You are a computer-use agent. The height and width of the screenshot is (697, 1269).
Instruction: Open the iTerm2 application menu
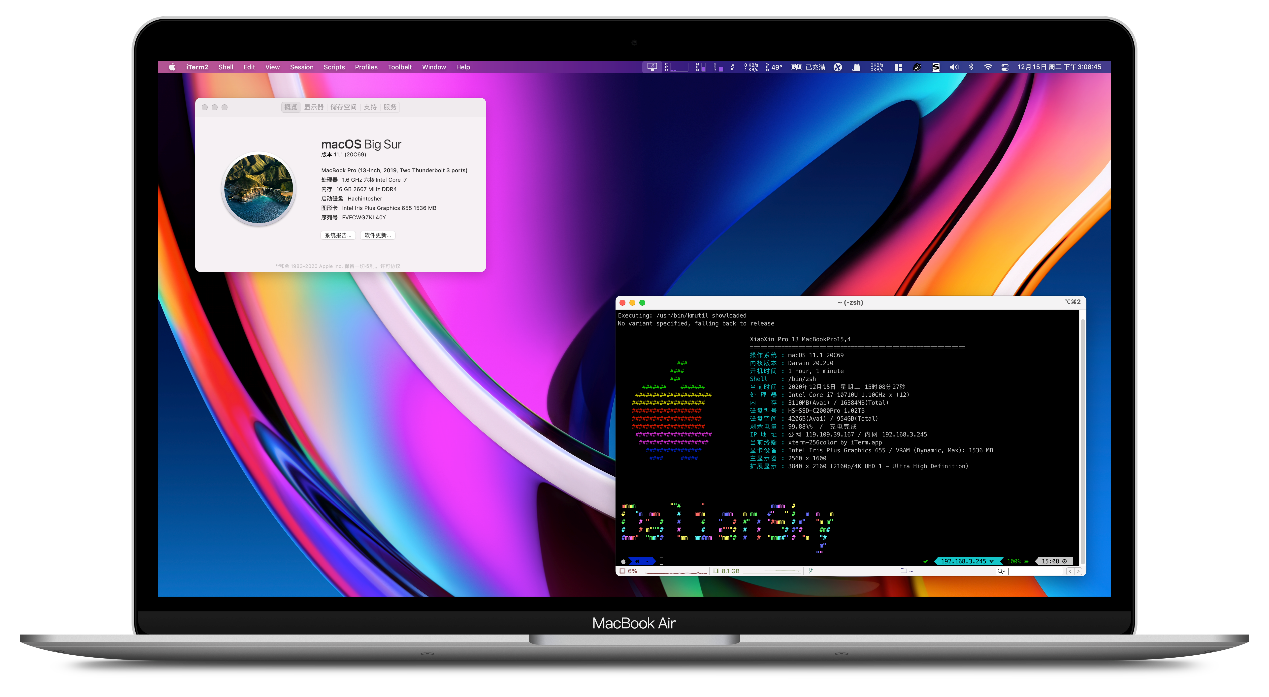197,67
